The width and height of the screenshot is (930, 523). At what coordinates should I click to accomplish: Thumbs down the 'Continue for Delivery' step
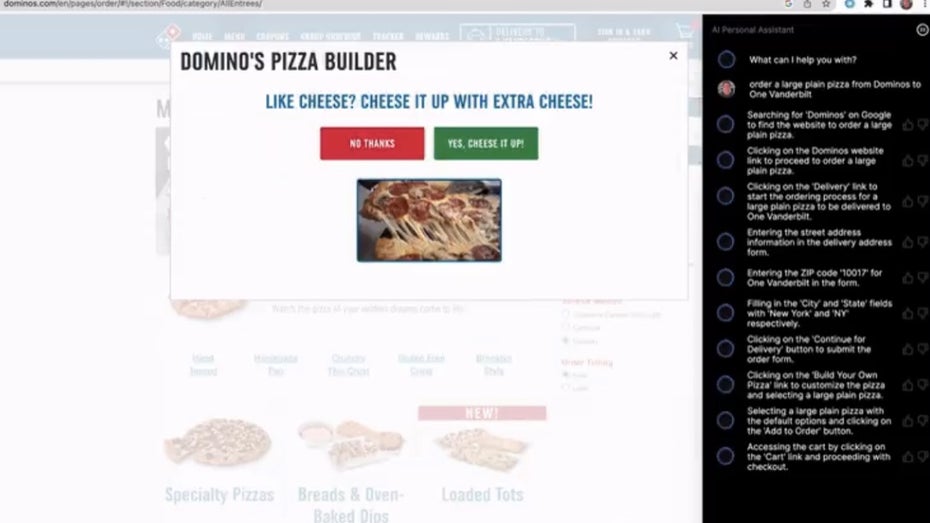click(923, 349)
